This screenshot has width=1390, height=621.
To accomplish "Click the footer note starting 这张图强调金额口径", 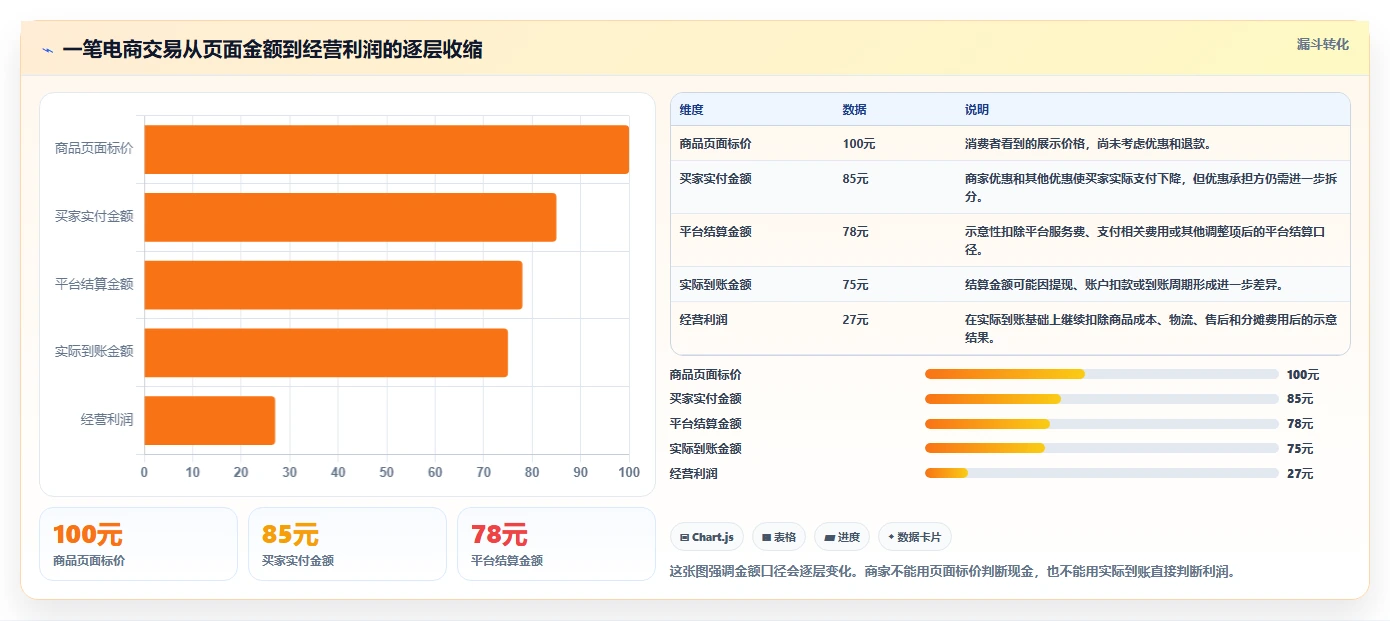I will (954, 572).
